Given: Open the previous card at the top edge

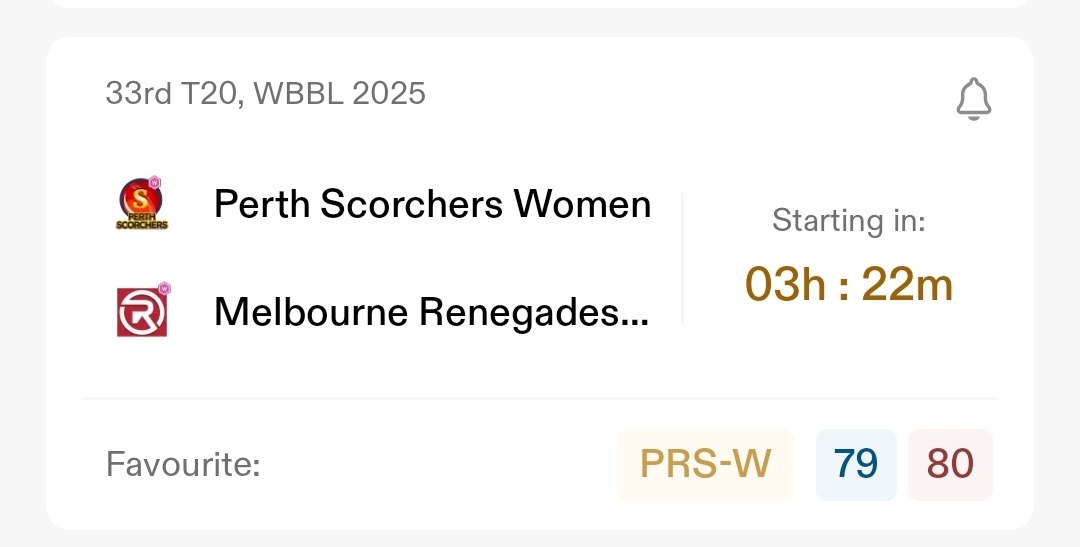Looking at the screenshot, I should click(x=540, y=4).
